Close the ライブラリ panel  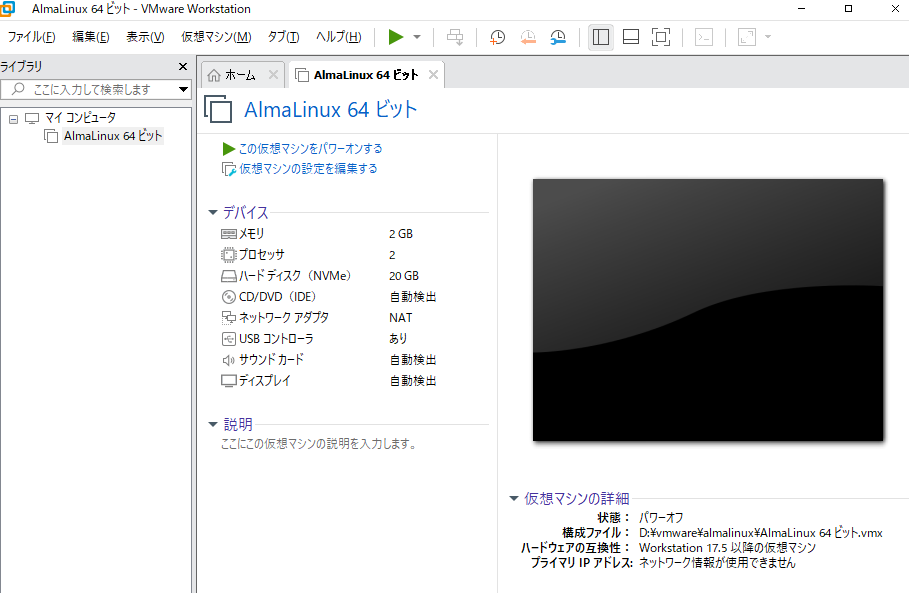click(x=183, y=67)
